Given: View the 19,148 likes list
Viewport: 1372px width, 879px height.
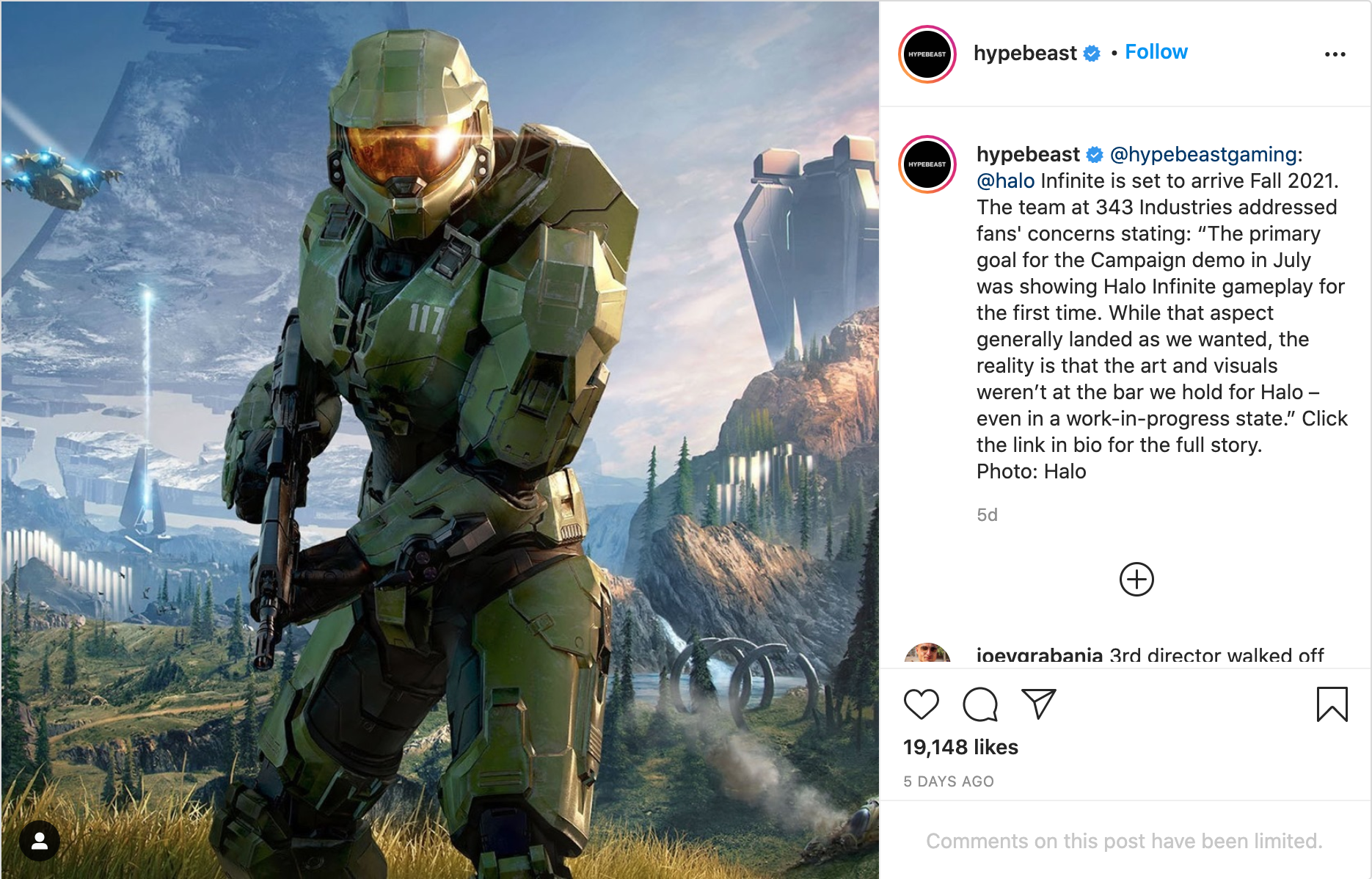Looking at the screenshot, I should pyautogui.click(x=960, y=747).
